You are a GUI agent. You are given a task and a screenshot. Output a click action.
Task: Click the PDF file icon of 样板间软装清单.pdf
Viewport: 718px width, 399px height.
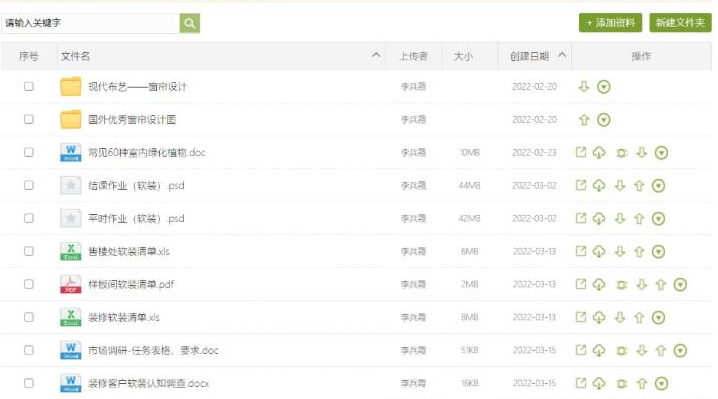71,284
